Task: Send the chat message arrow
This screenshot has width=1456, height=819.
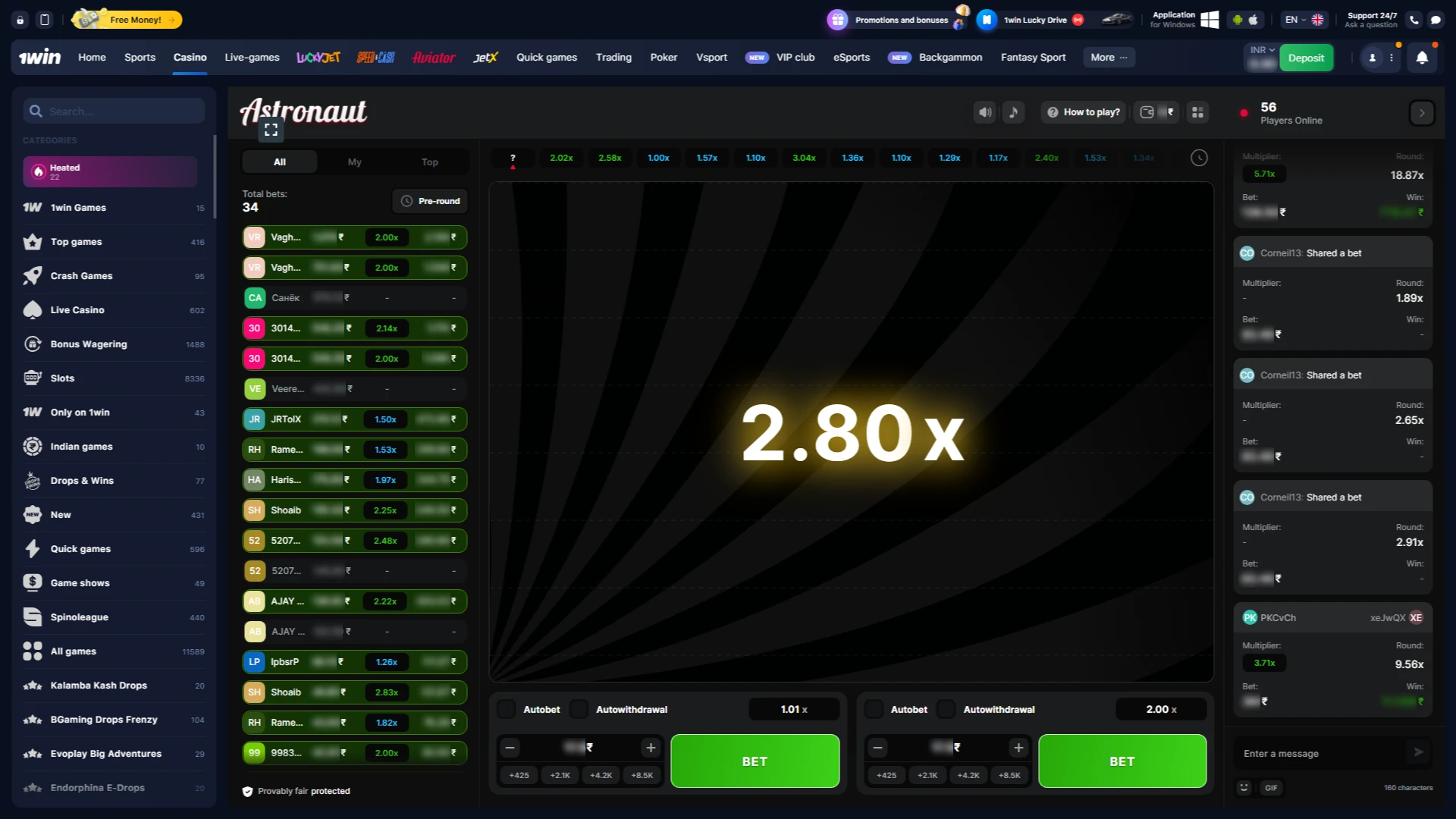Action: coord(1418,752)
